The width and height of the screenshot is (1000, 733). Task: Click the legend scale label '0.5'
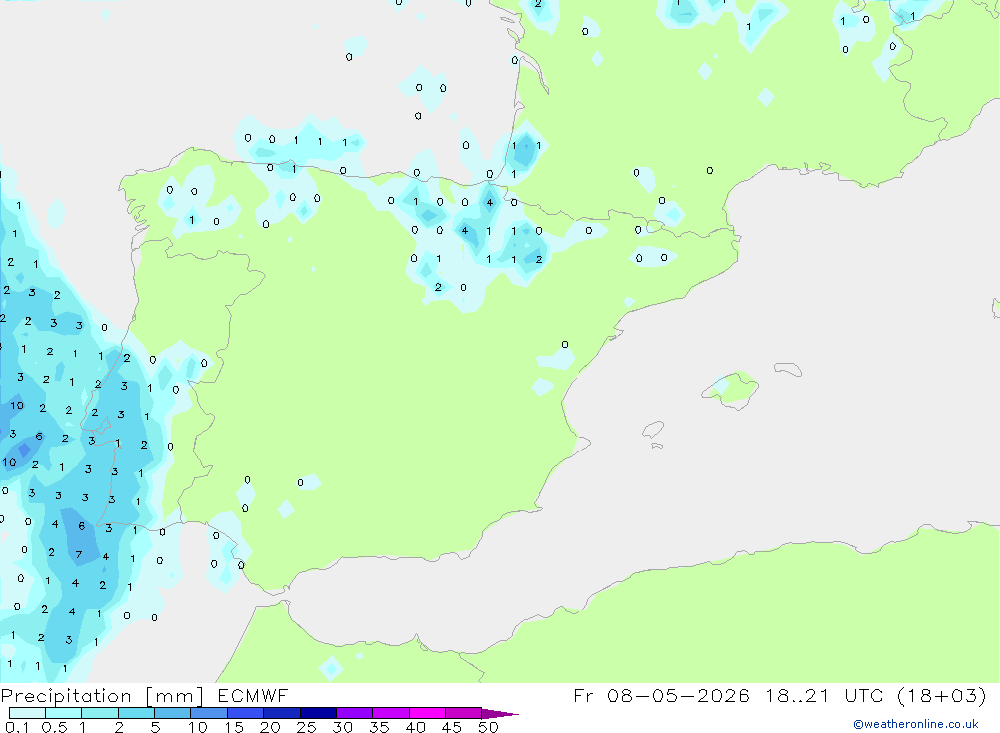pyautogui.click(x=54, y=727)
